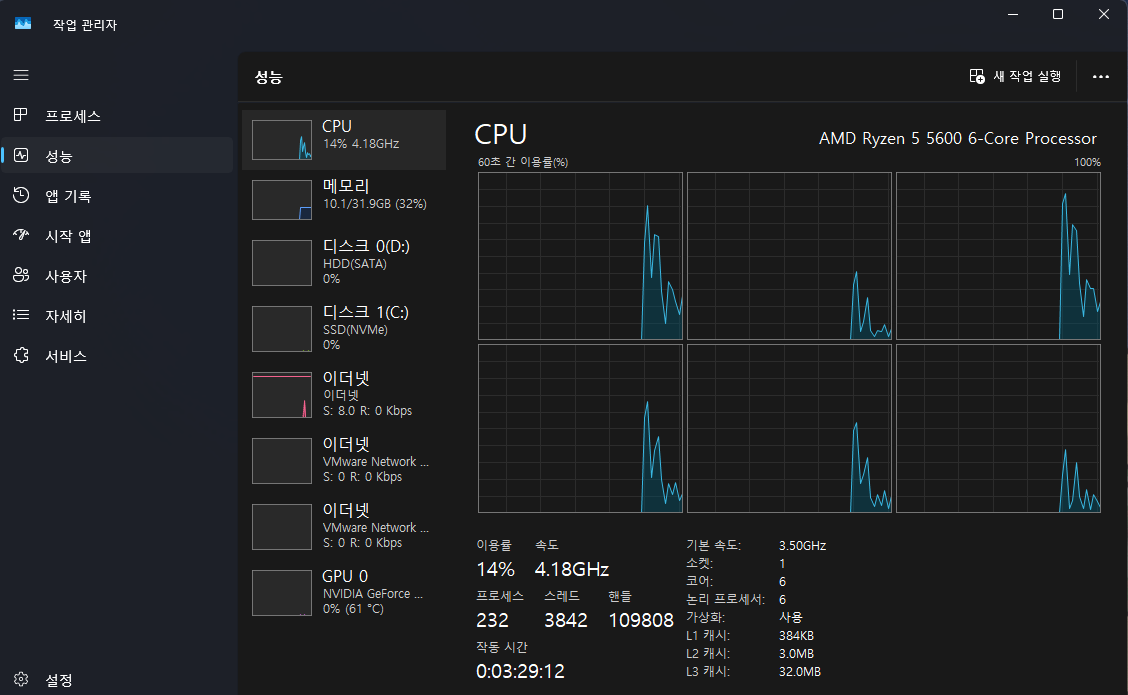Select 디스크 0(D:) HDD resource
The image size is (1128, 695).
(x=344, y=263)
